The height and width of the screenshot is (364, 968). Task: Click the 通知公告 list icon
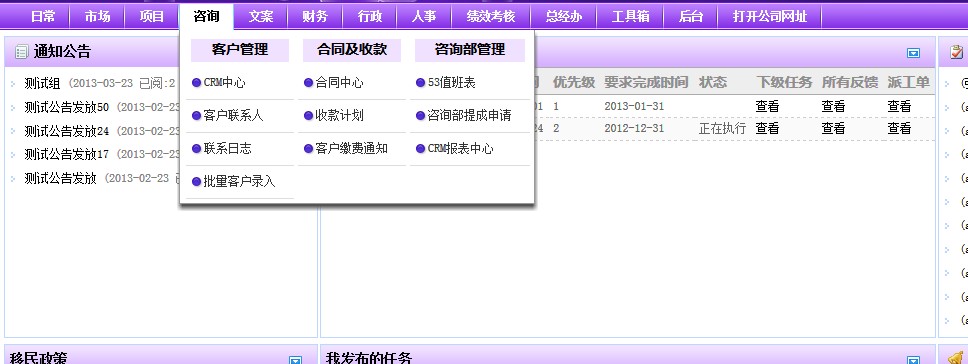click(x=21, y=52)
